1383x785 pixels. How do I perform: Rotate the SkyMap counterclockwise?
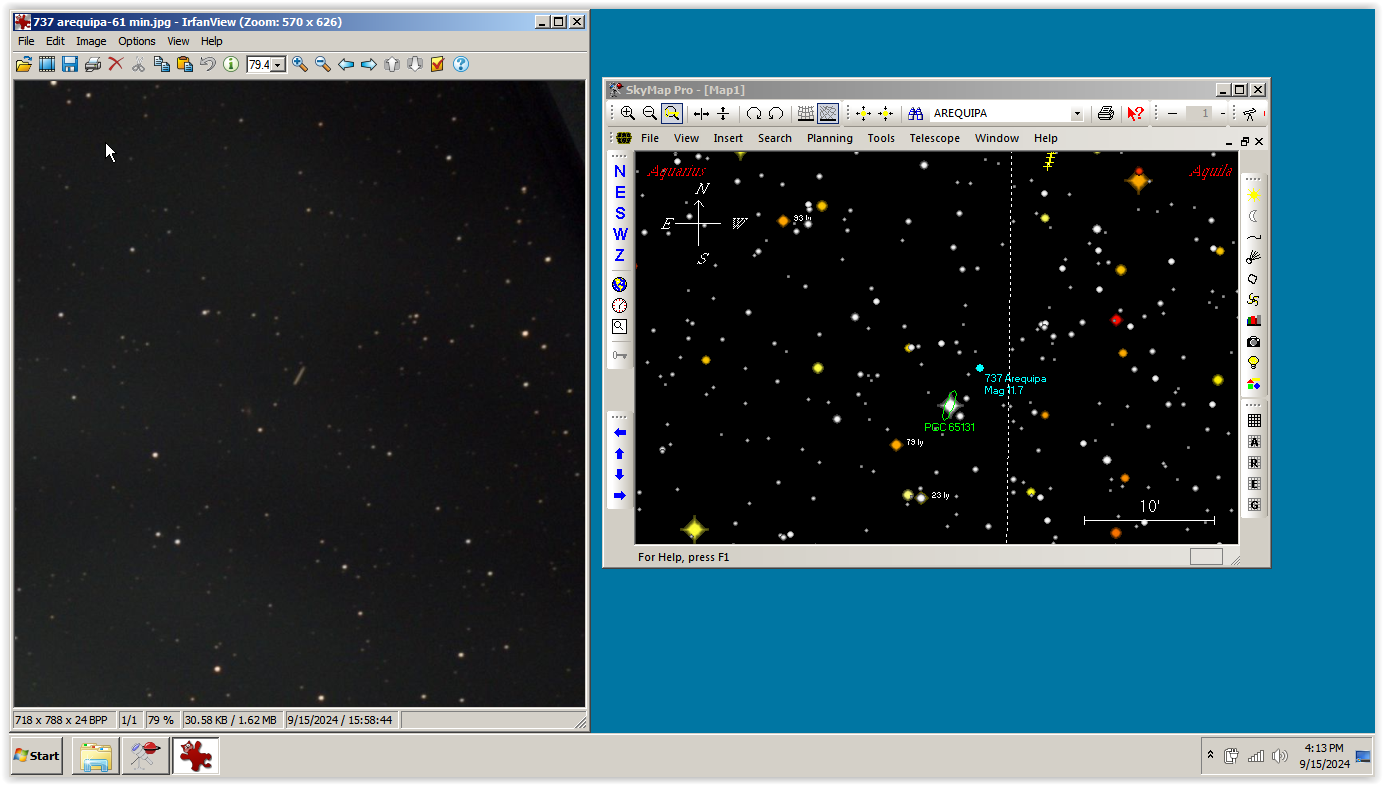tap(776, 114)
